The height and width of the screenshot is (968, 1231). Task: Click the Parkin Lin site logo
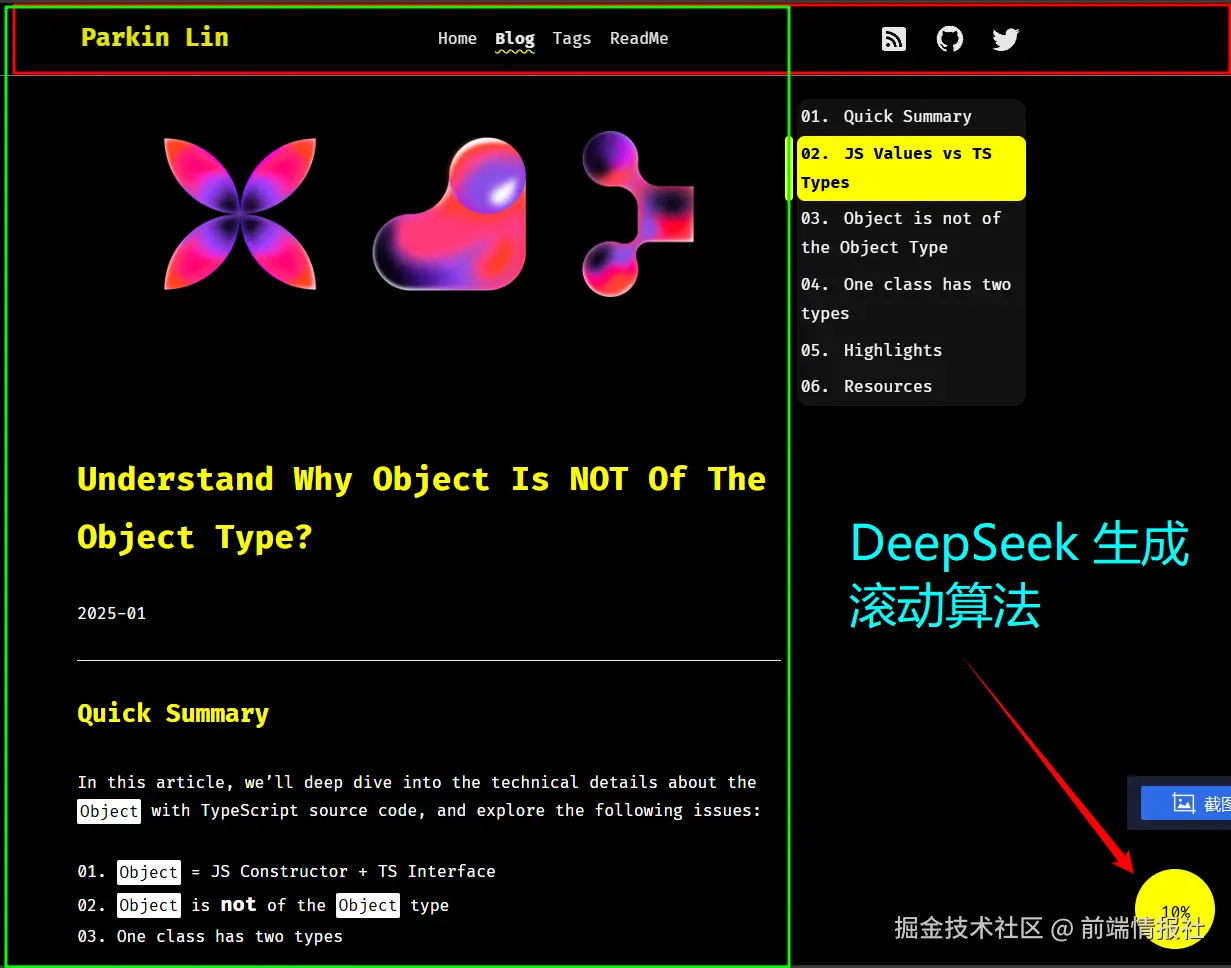155,37
